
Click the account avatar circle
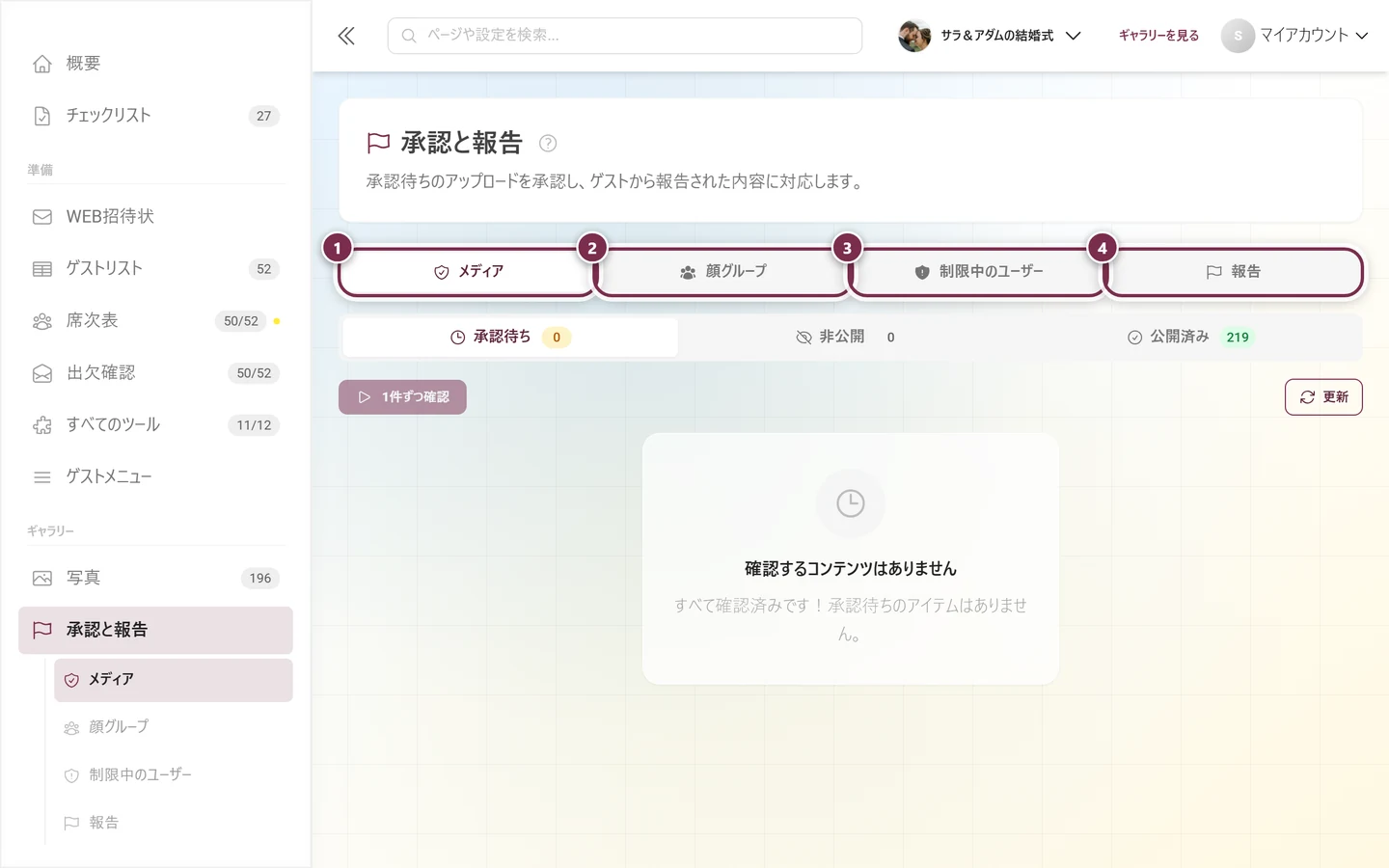[x=1238, y=36]
